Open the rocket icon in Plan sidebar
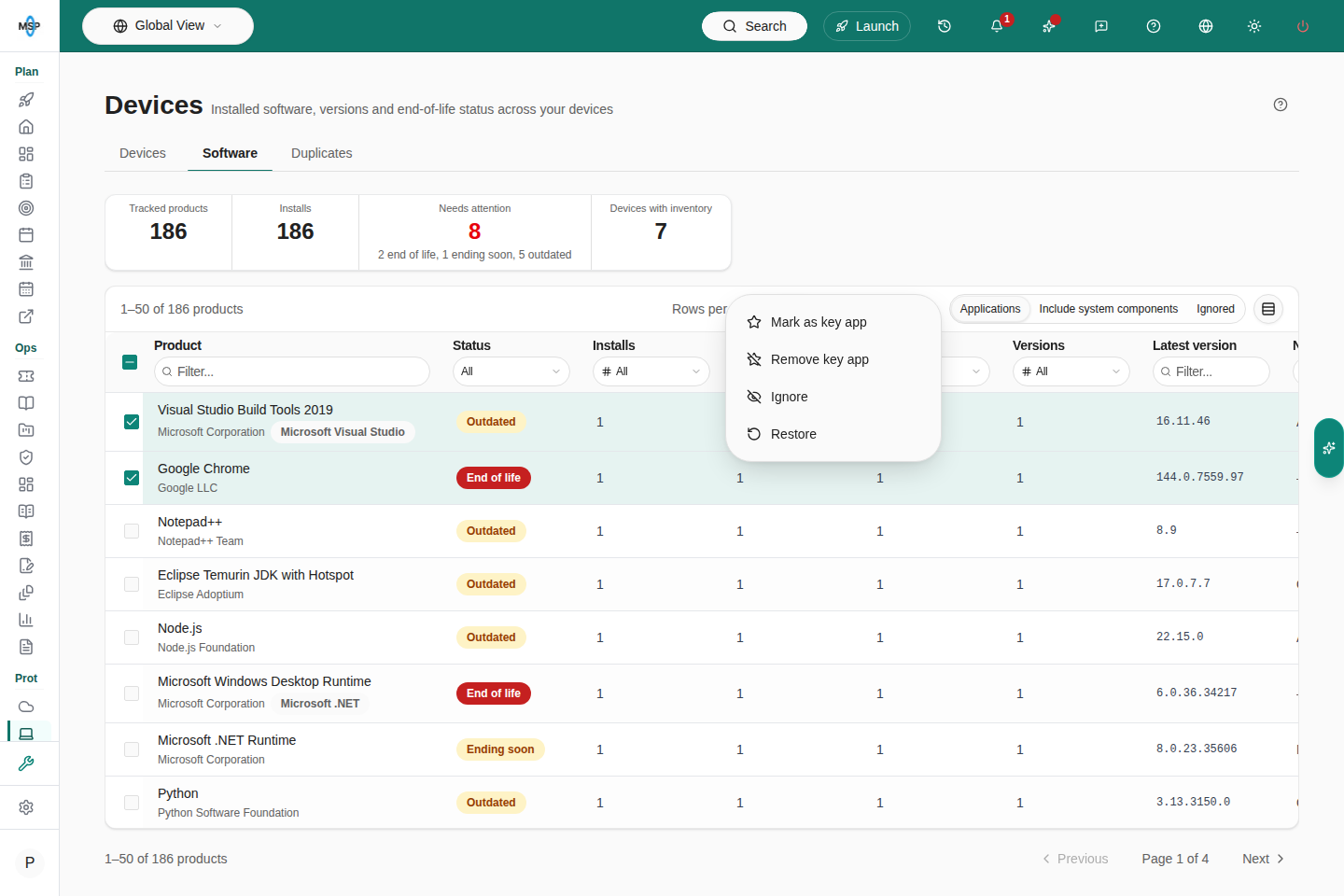Screen dimensions: 1344x896 coord(26,100)
